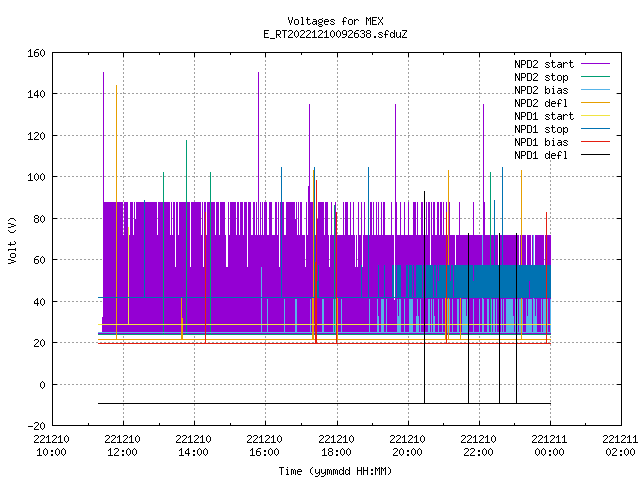
Task: Click the x-axis tick label 221210 10:00
Action: 51,446
